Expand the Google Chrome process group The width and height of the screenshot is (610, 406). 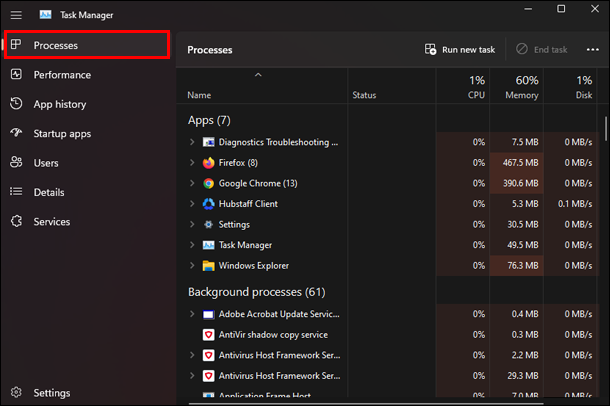pos(192,184)
